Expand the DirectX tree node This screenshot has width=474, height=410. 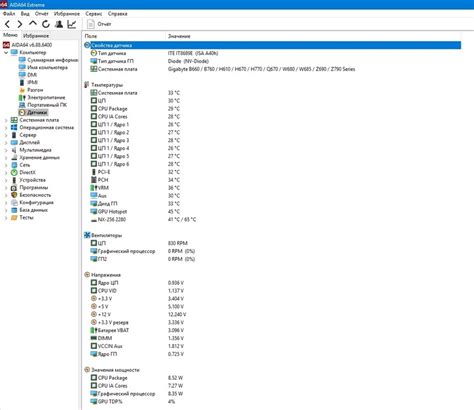[6, 173]
